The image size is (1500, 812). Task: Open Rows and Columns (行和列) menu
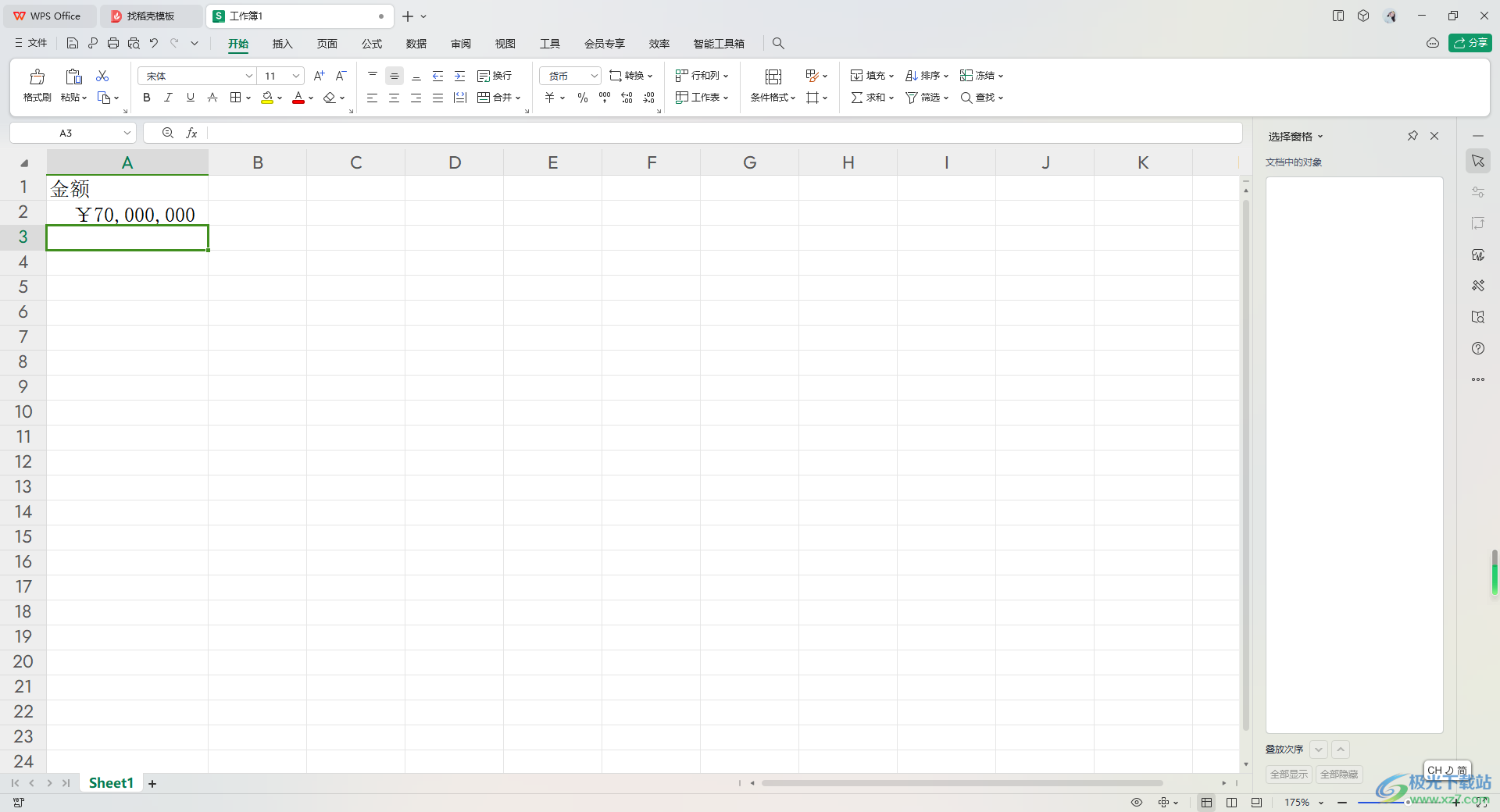click(x=702, y=76)
